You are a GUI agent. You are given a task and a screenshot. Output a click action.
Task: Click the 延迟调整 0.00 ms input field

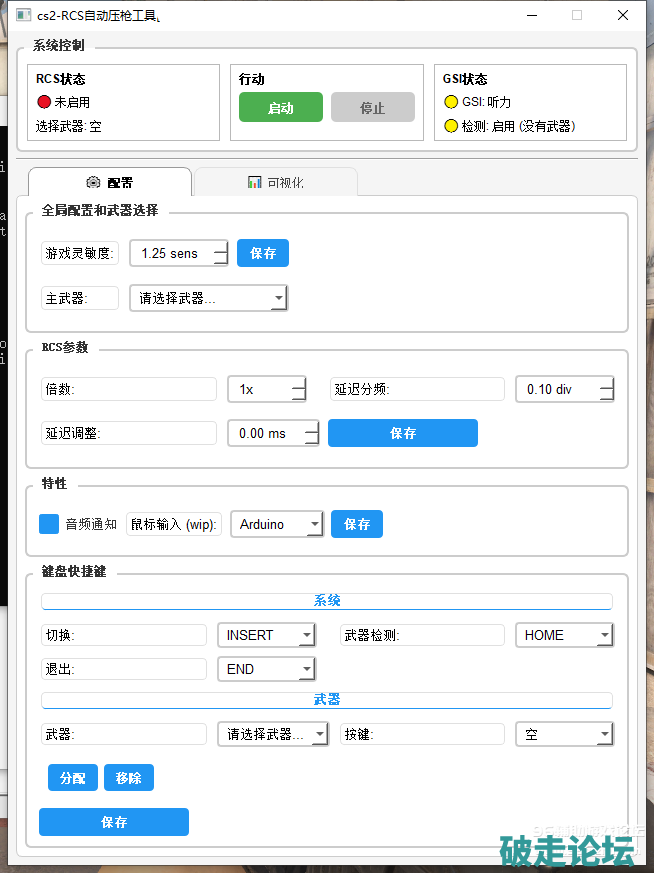[x=264, y=433]
